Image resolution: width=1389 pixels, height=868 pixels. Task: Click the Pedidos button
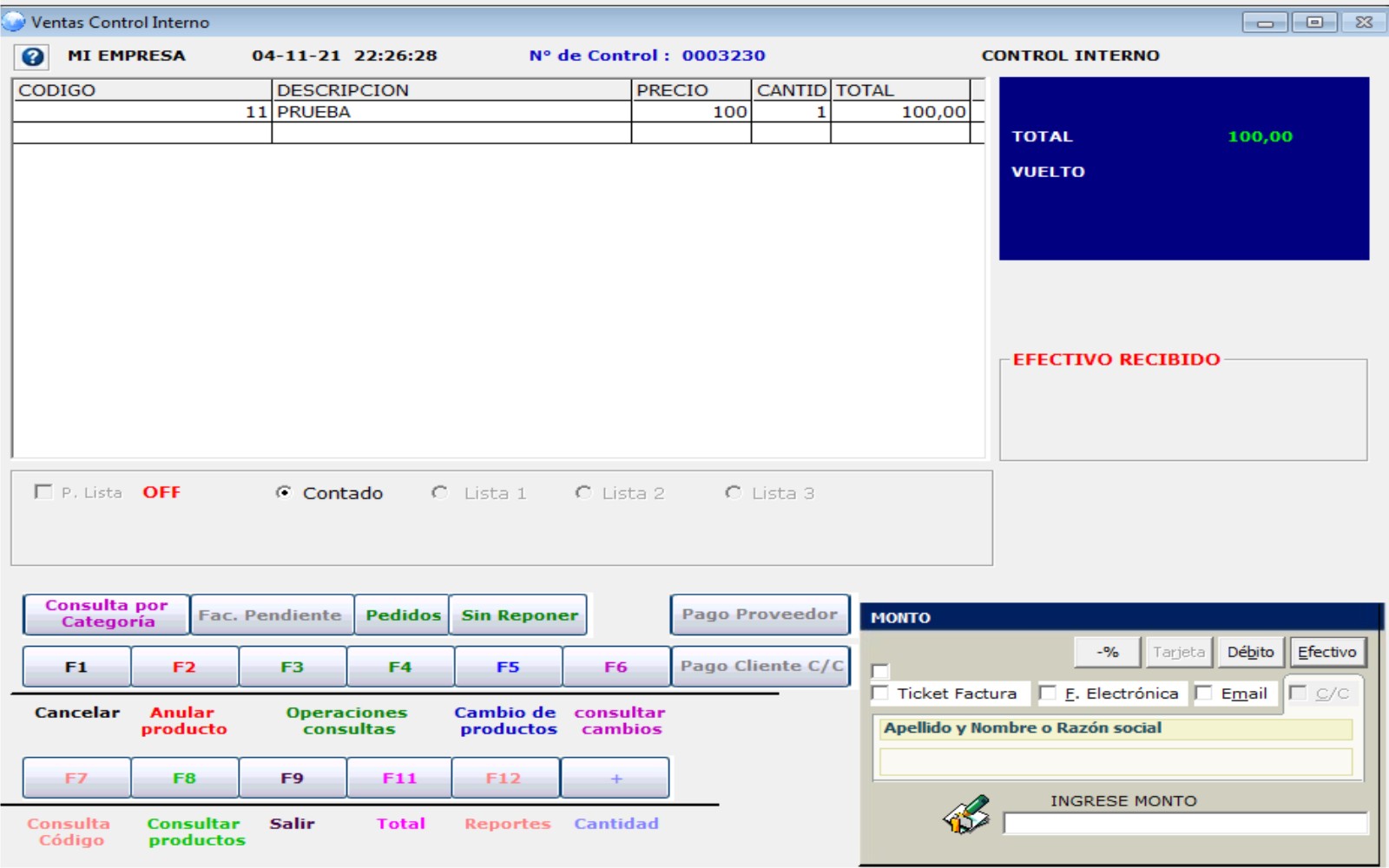tap(402, 615)
